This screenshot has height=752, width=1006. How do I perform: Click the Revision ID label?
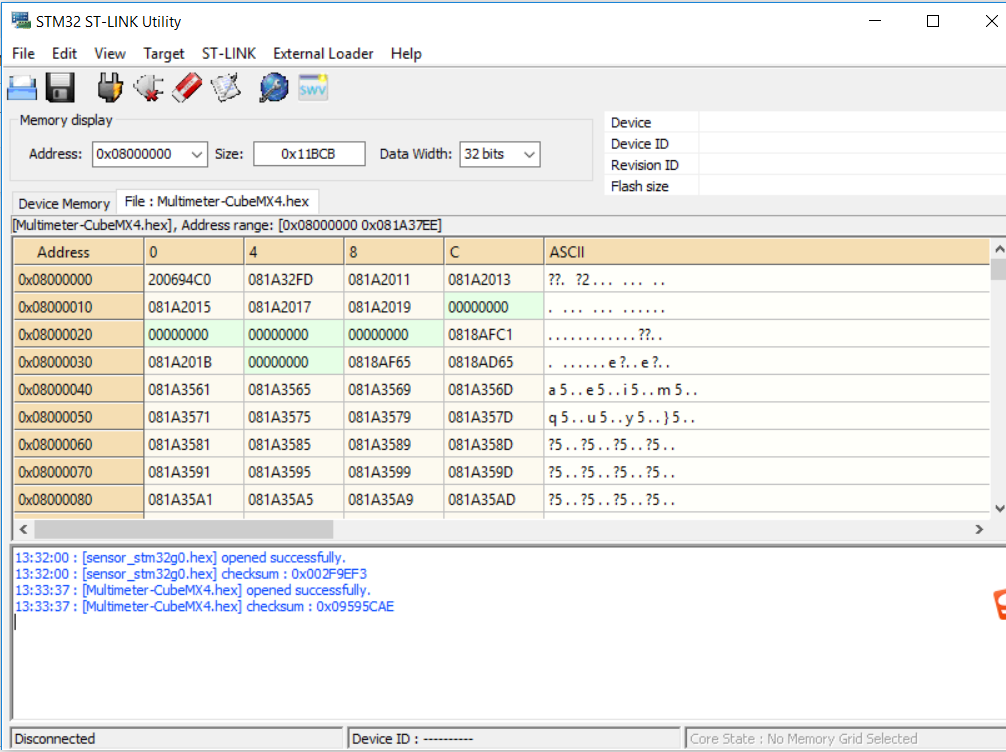(645, 166)
